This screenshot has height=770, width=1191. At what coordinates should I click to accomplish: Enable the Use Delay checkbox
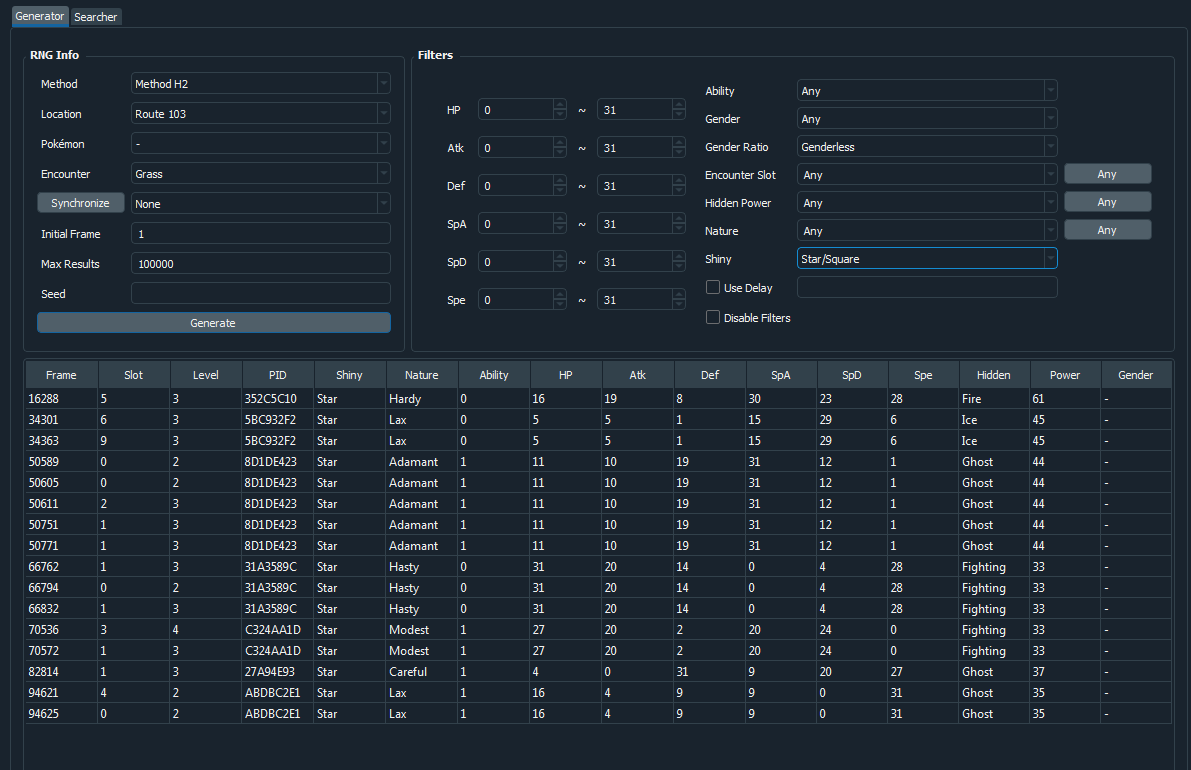(713, 288)
